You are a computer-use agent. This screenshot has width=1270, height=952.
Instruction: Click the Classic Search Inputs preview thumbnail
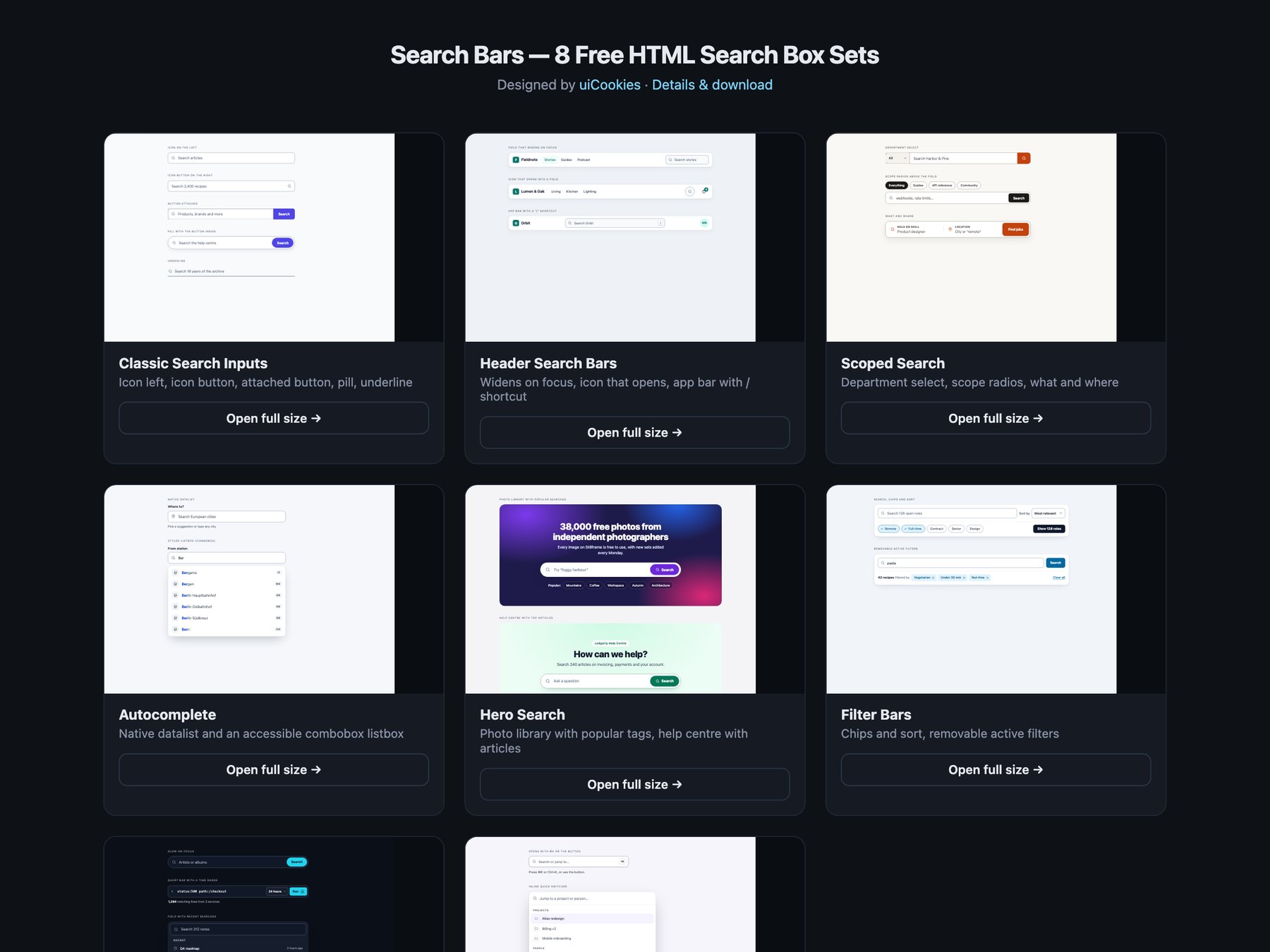pyautogui.click(x=274, y=238)
